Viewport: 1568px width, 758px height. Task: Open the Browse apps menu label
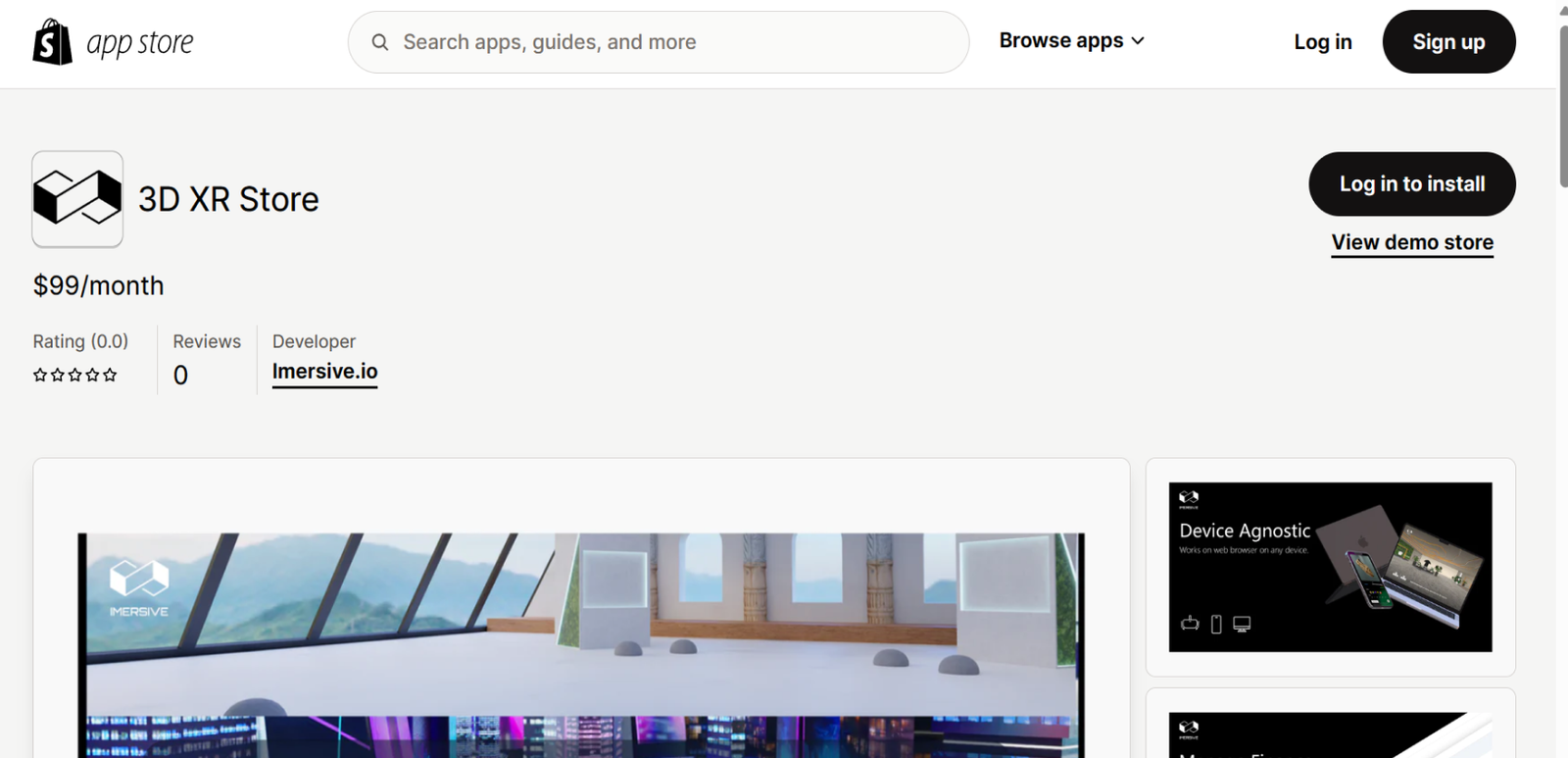tap(1060, 41)
